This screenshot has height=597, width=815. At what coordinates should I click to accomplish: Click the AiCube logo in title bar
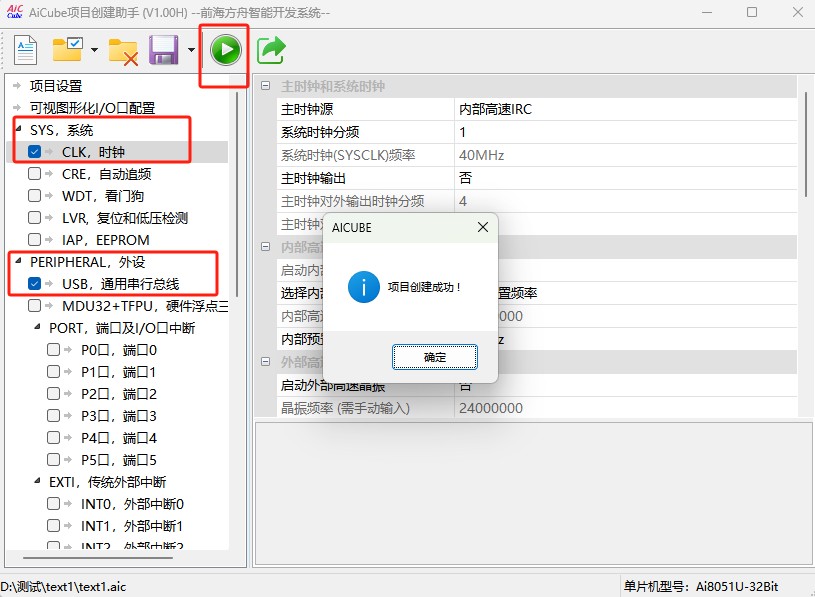tap(15, 11)
